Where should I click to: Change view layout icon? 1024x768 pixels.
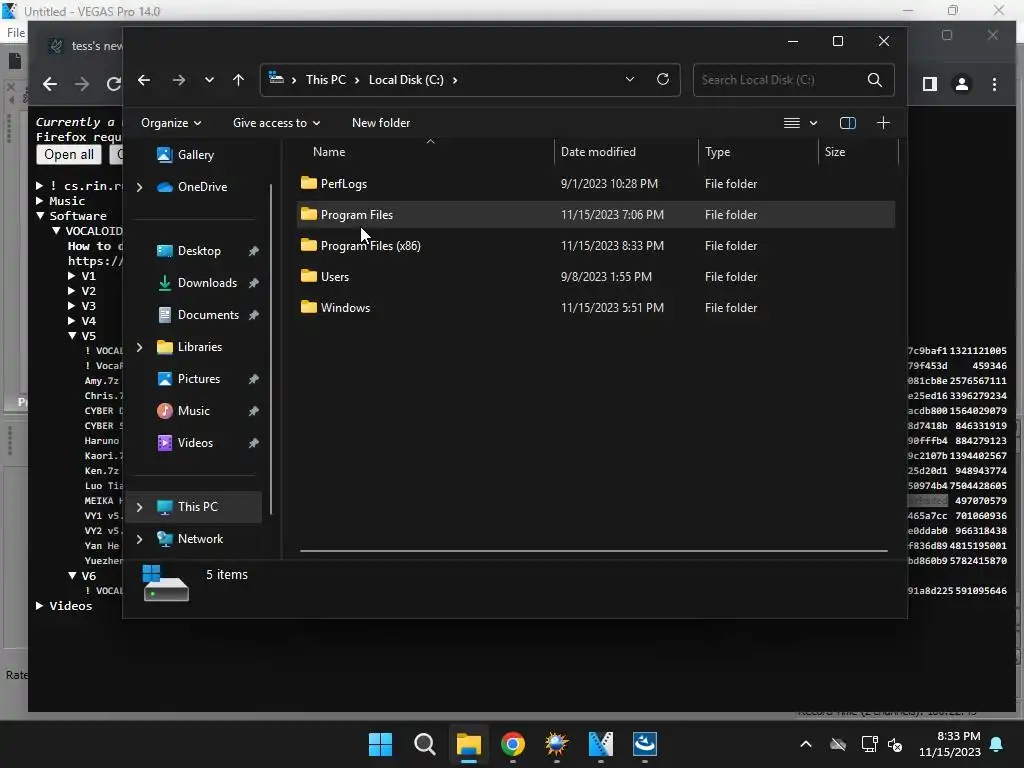[x=792, y=123]
